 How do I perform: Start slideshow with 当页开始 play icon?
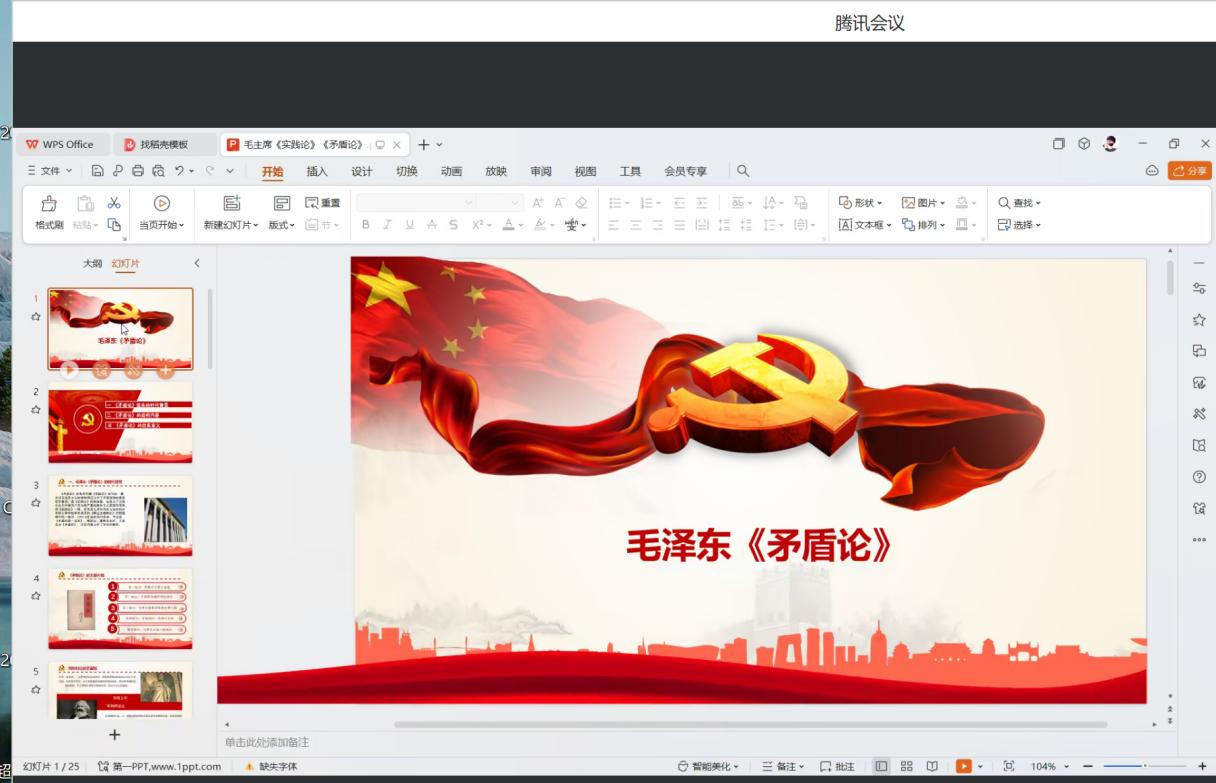[161, 204]
